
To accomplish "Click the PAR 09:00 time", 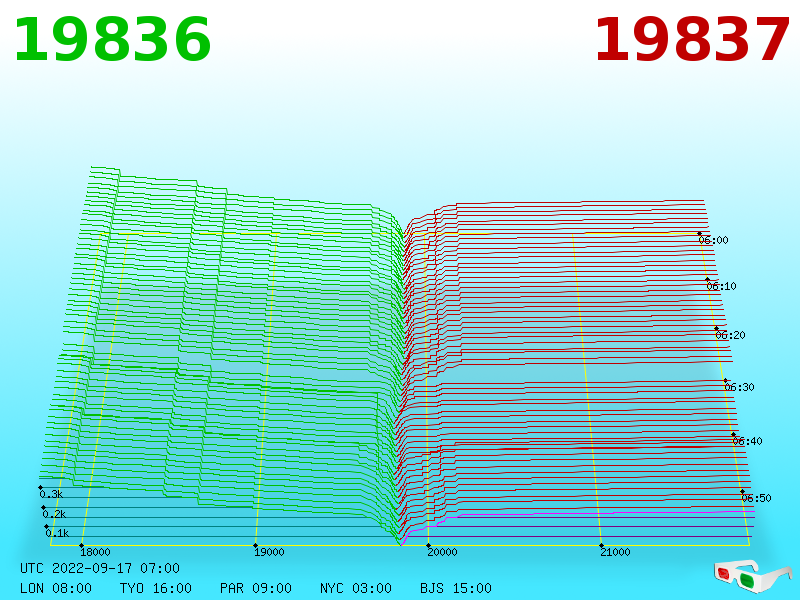I will click(256, 588).
